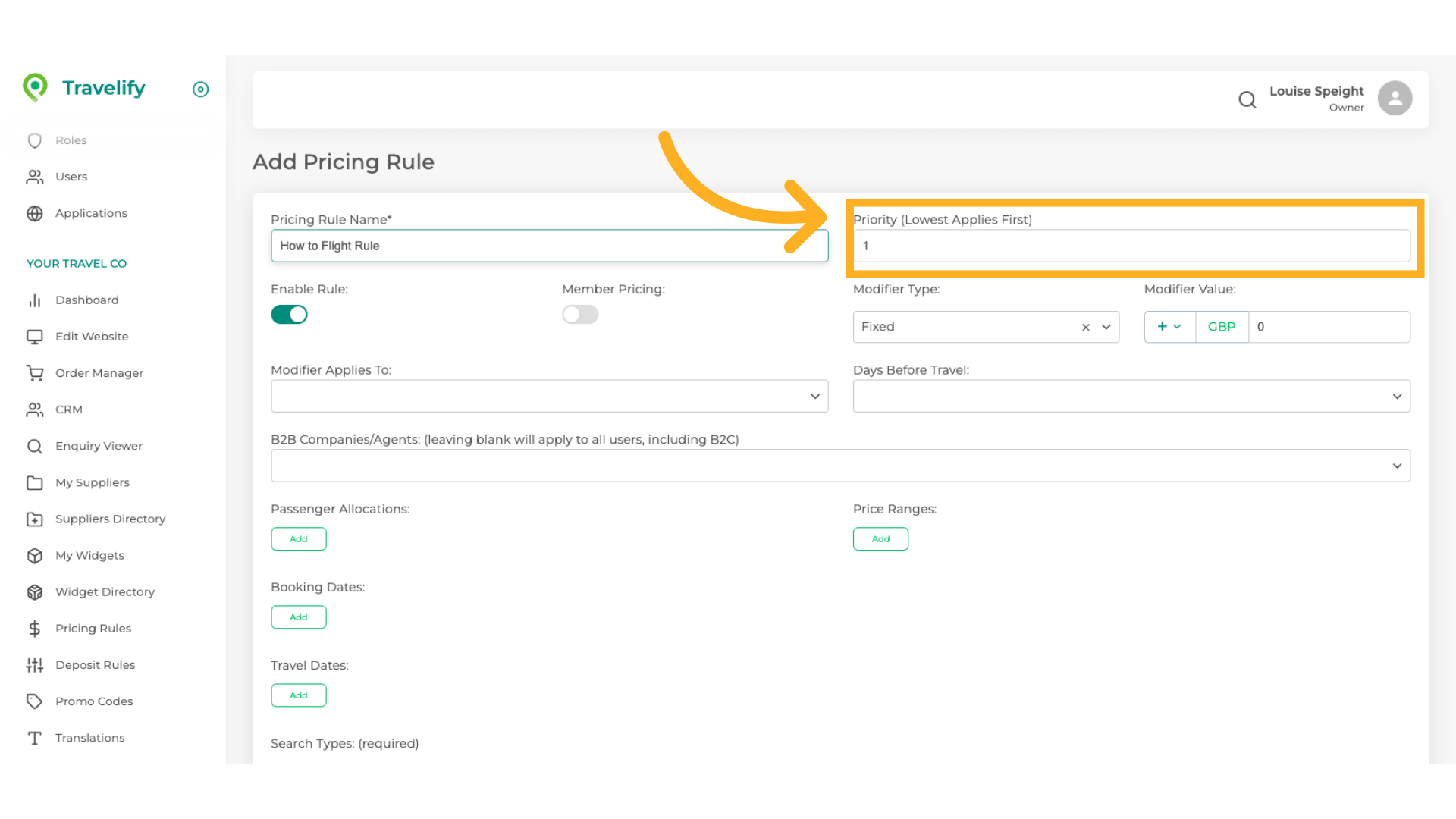Open the Modifier Type dropdown
This screenshot has width=1456, height=819.
[x=1106, y=327]
